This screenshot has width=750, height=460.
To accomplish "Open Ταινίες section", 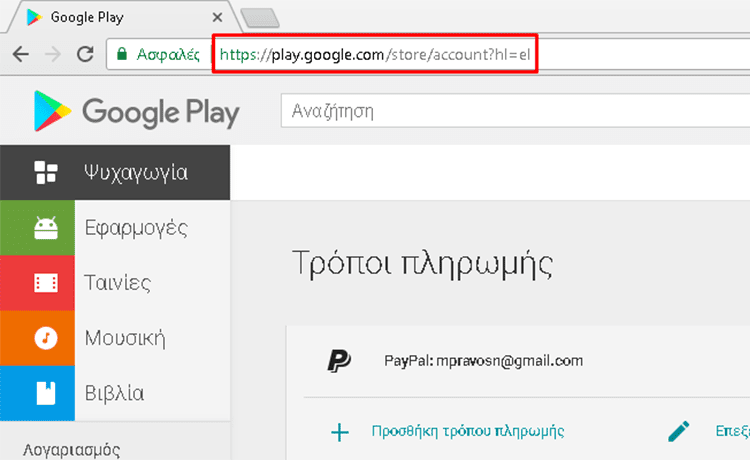I will coord(118,283).
